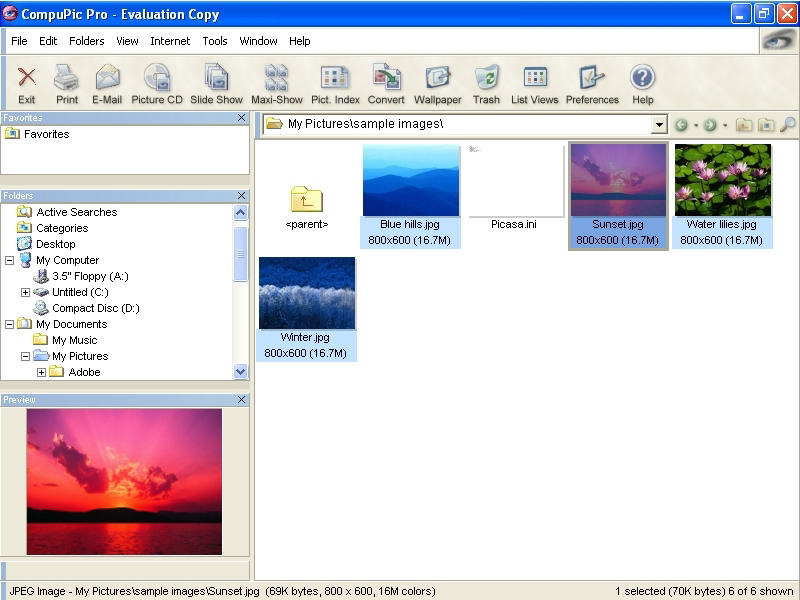This screenshot has width=800, height=600.
Task: Open Preferences from the toolbar
Action: [592, 85]
